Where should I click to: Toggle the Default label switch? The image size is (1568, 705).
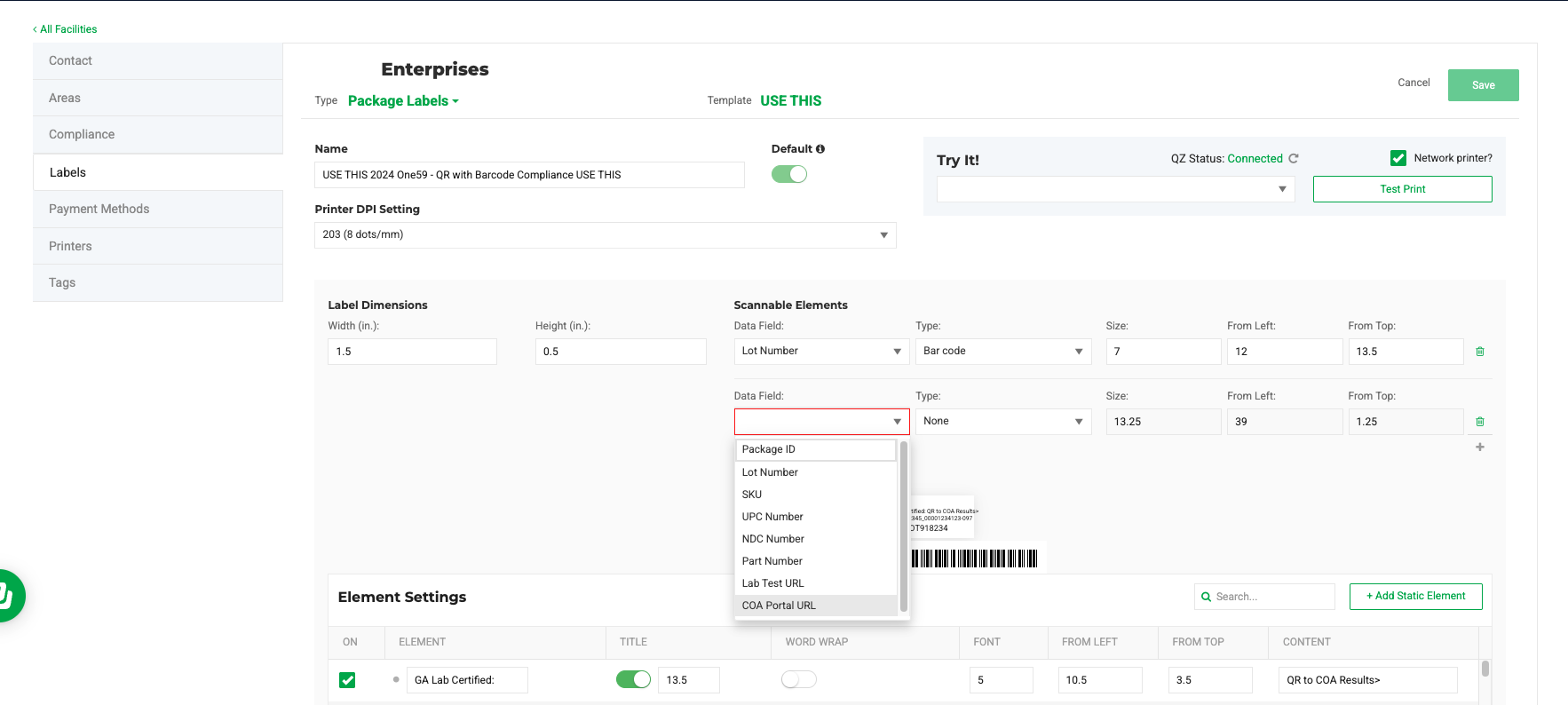(x=788, y=174)
